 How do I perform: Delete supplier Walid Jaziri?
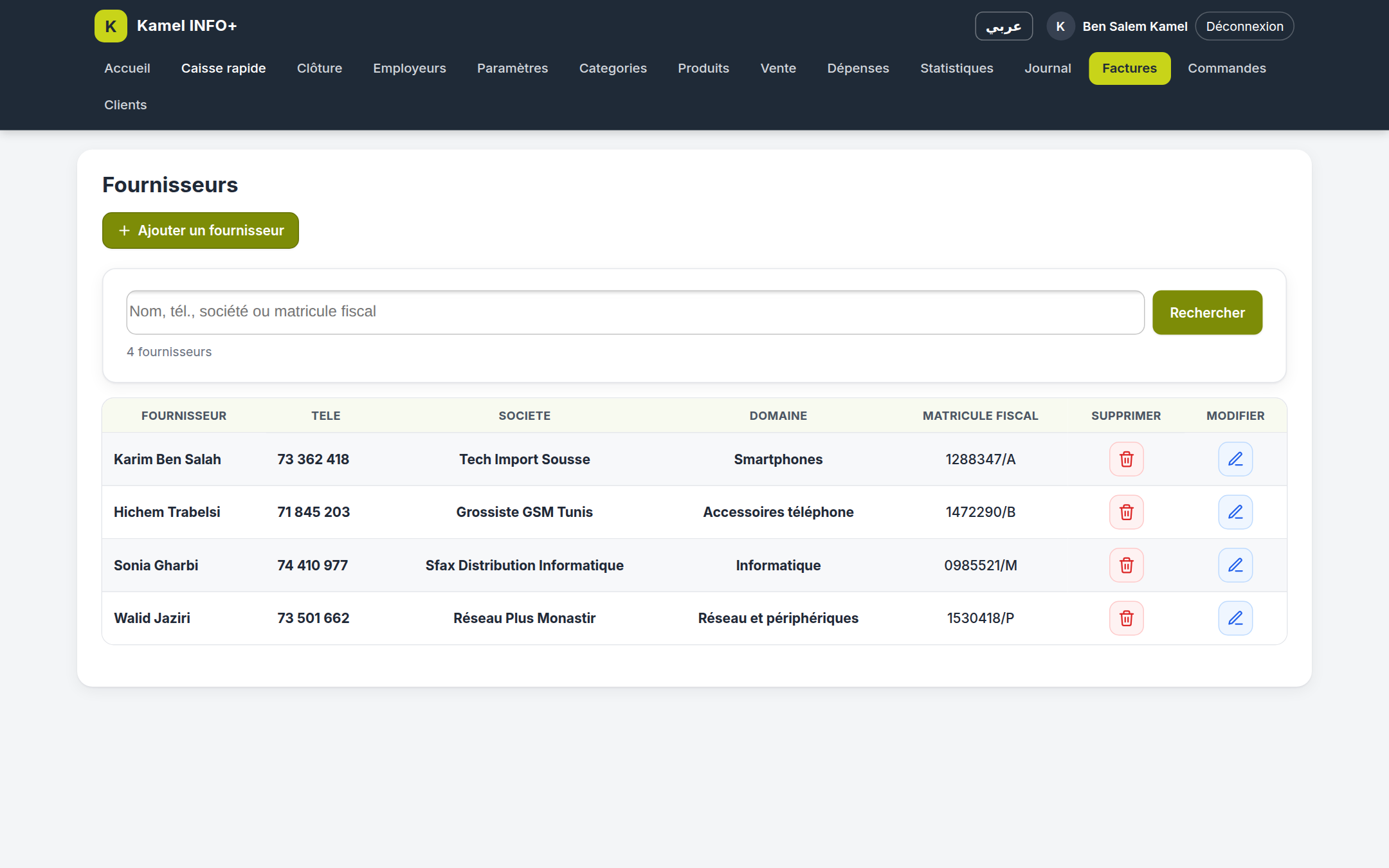click(x=1126, y=618)
